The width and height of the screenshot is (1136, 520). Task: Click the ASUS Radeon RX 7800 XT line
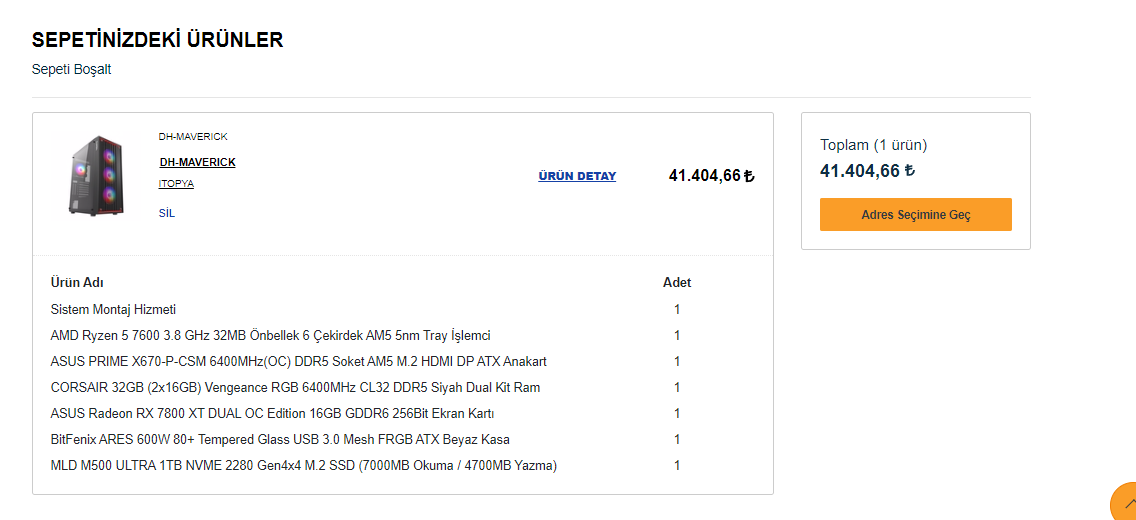(x=272, y=414)
